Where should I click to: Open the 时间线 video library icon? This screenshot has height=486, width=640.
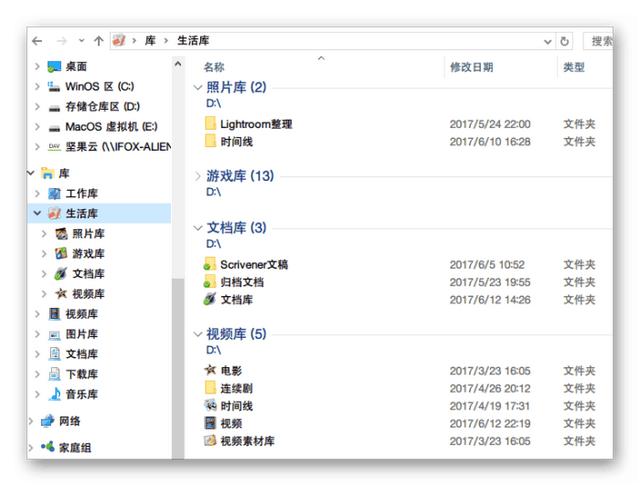pos(210,406)
